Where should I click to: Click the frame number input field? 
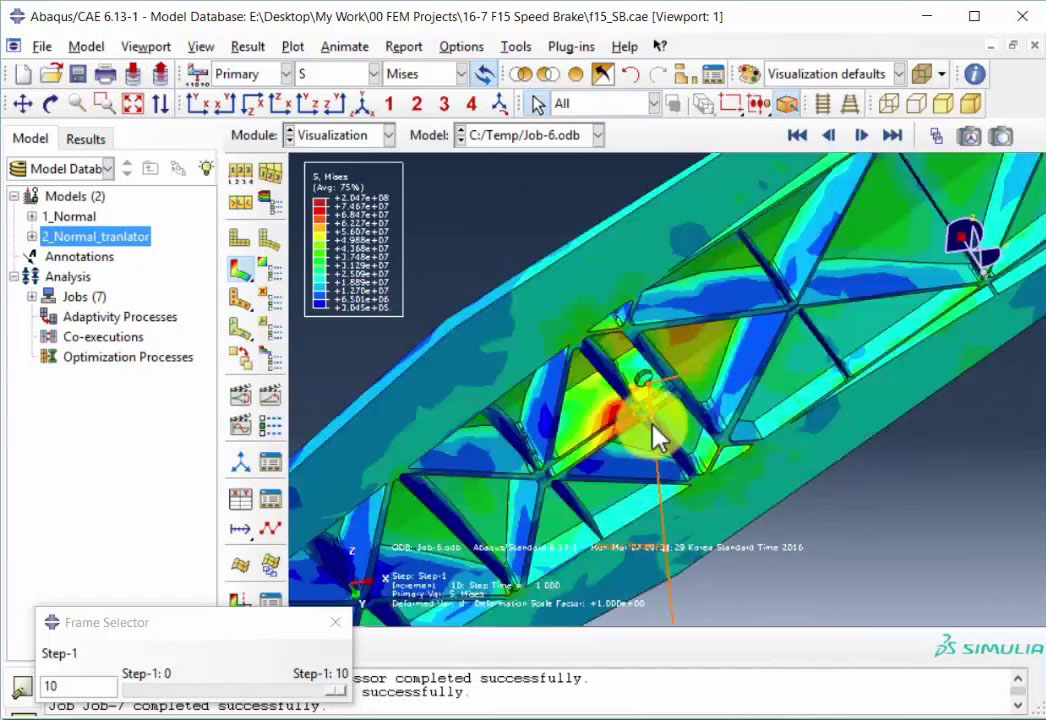point(79,686)
